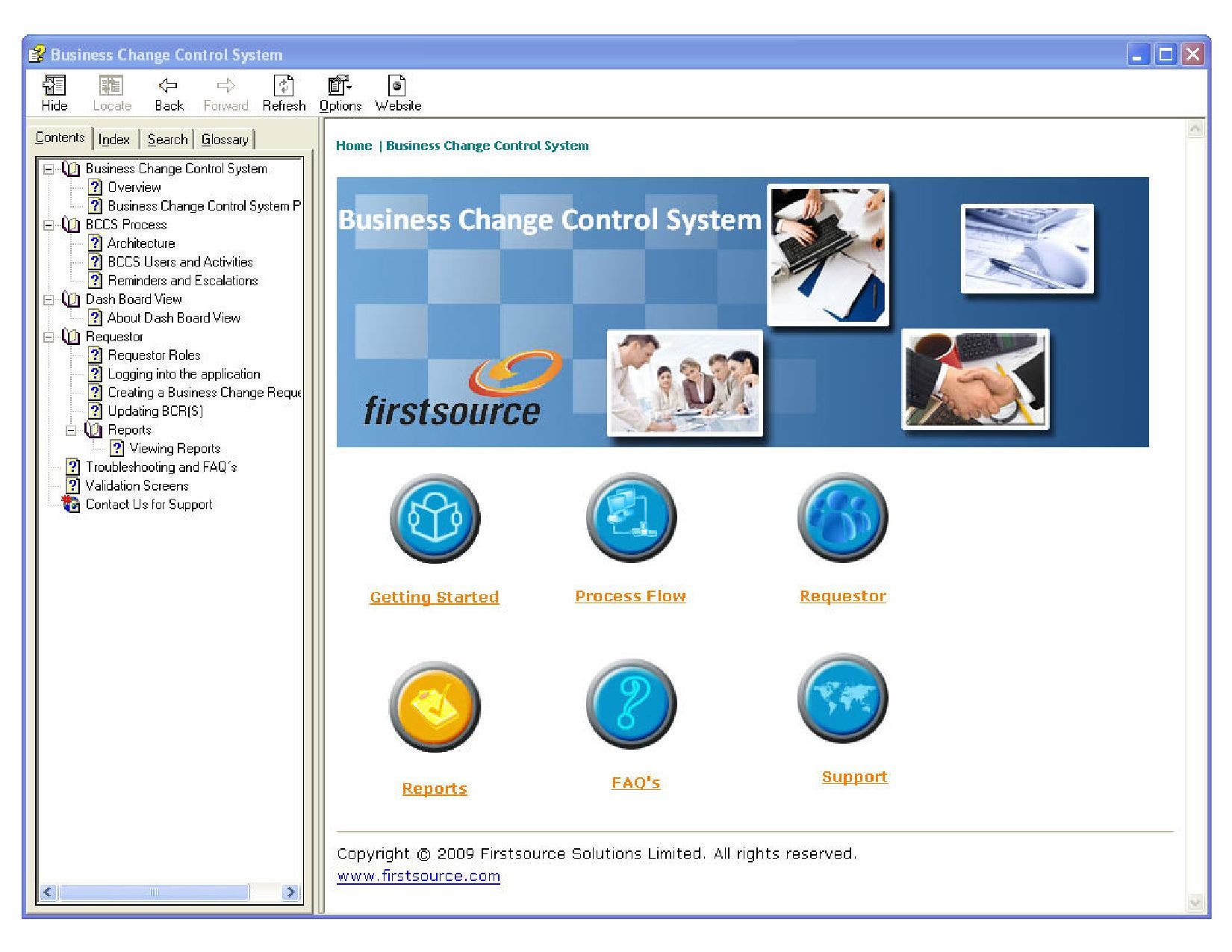This screenshot has height=952, width=1232.
Task: Open the Validation Screens topic
Action: [x=137, y=486]
